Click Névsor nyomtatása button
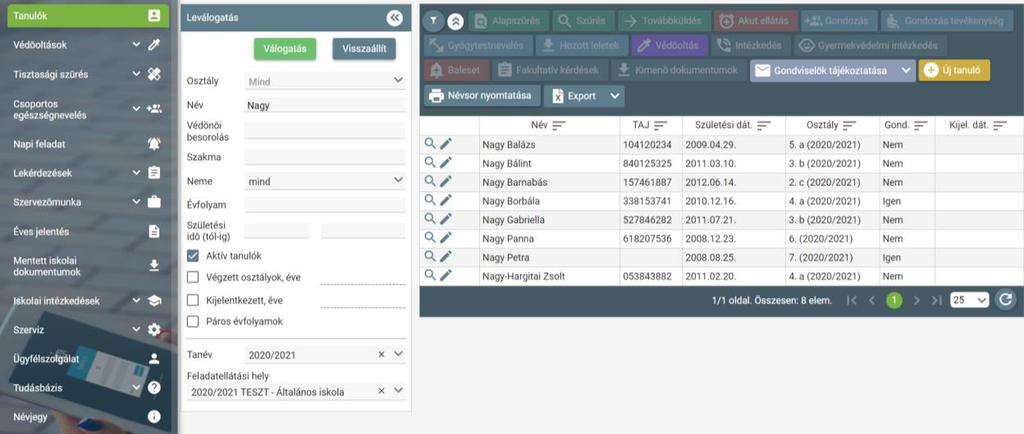 (x=482, y=96)
